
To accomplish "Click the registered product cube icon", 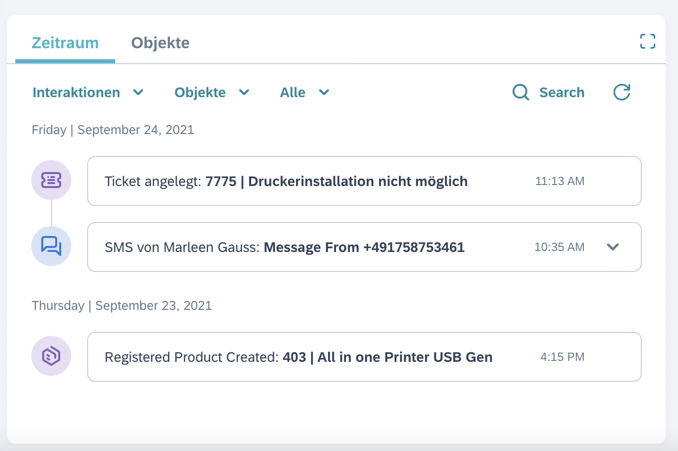I will point(51,356).
